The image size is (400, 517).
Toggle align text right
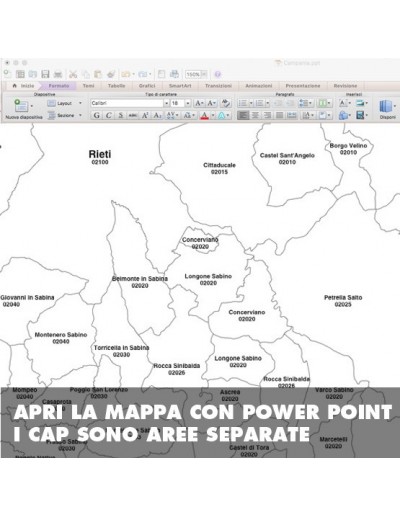tap(267, 115)
